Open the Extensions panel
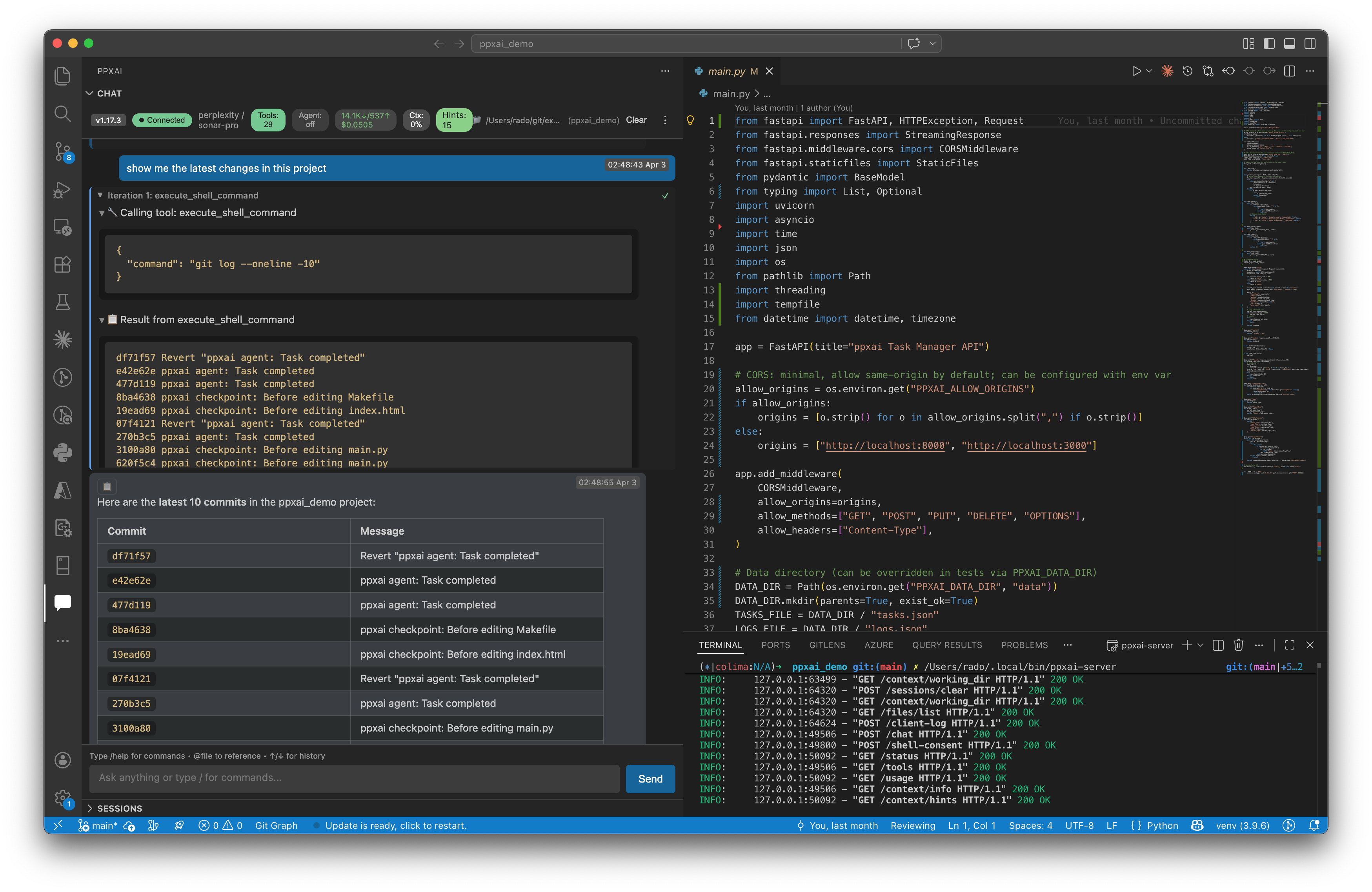 pyautogui.click(x=62, y=265)
